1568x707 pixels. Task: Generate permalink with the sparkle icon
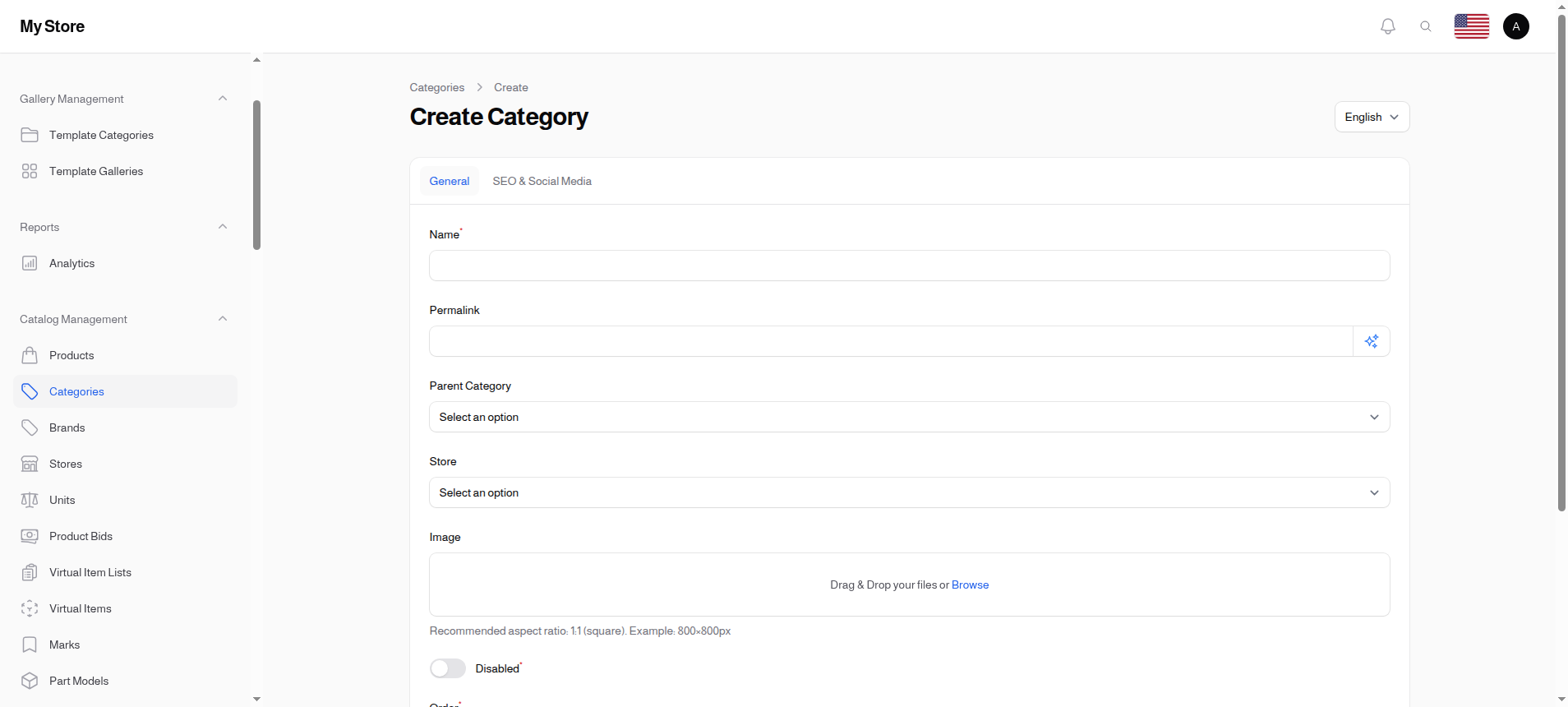coord(1372,341)
